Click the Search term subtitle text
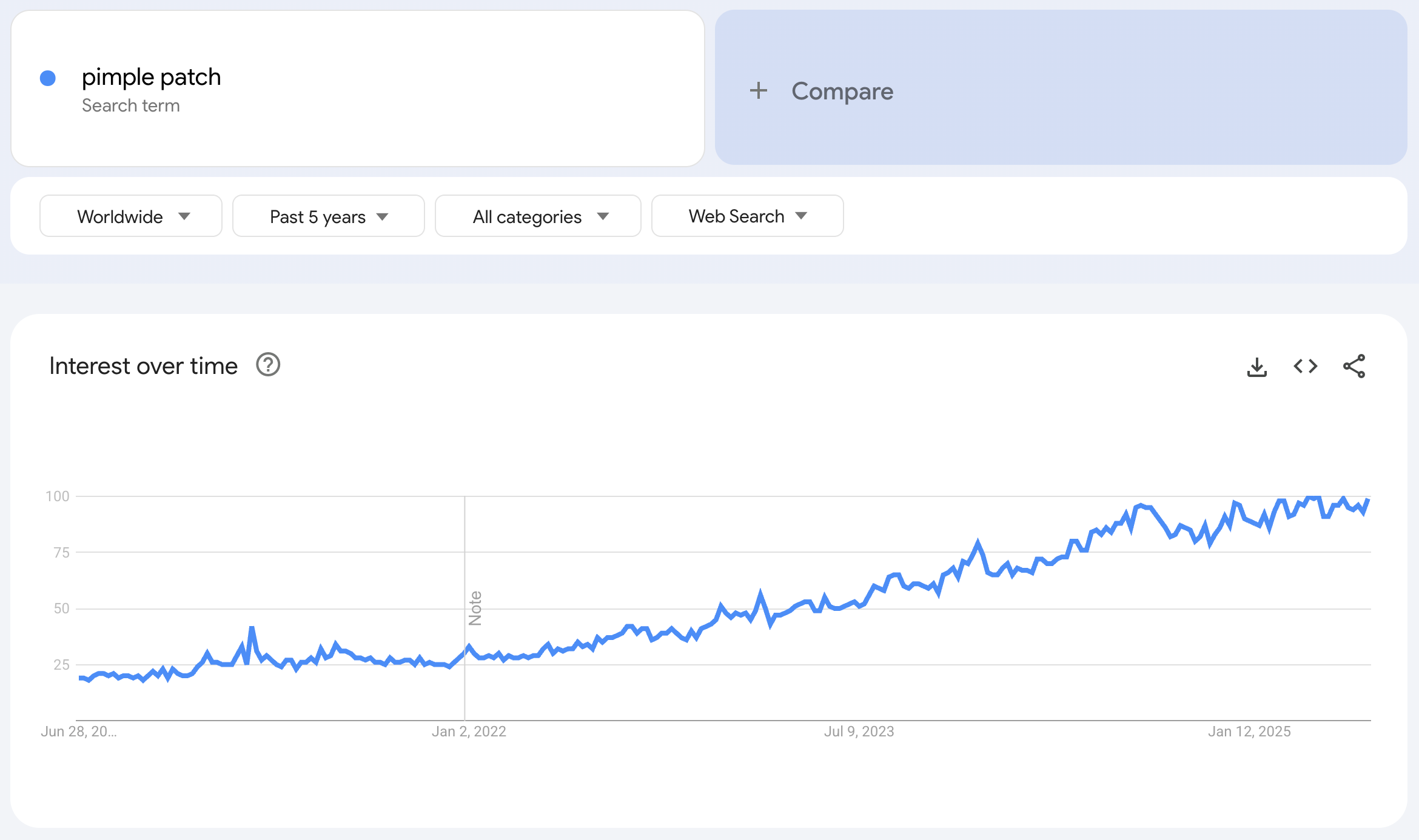The image size is (1419, 840). (x=131, y=105)
